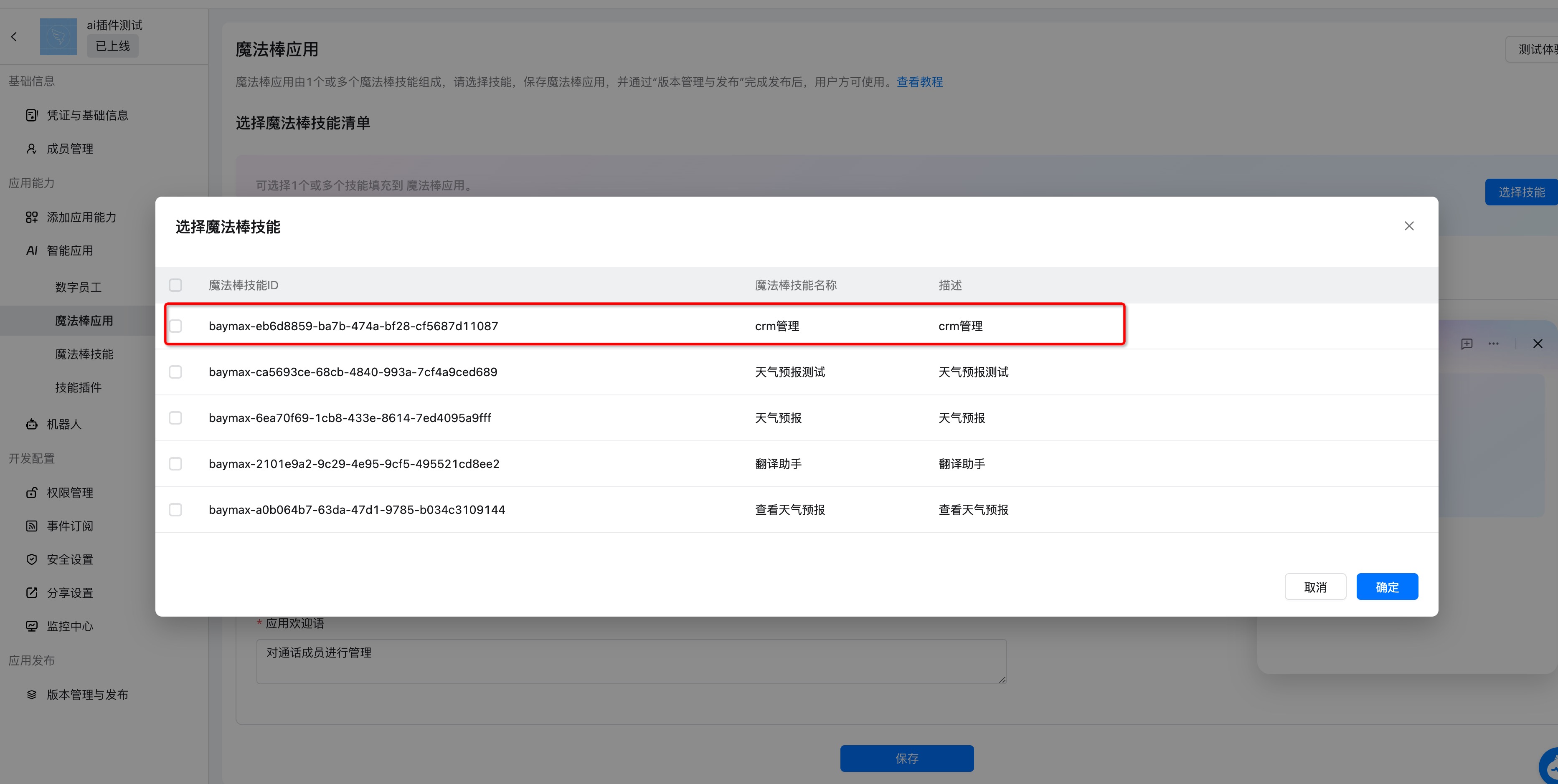Viewport: 1558px width, 784px height.
Task: Check the crm管理 skill row checkbox
Action: pos(175,326)
